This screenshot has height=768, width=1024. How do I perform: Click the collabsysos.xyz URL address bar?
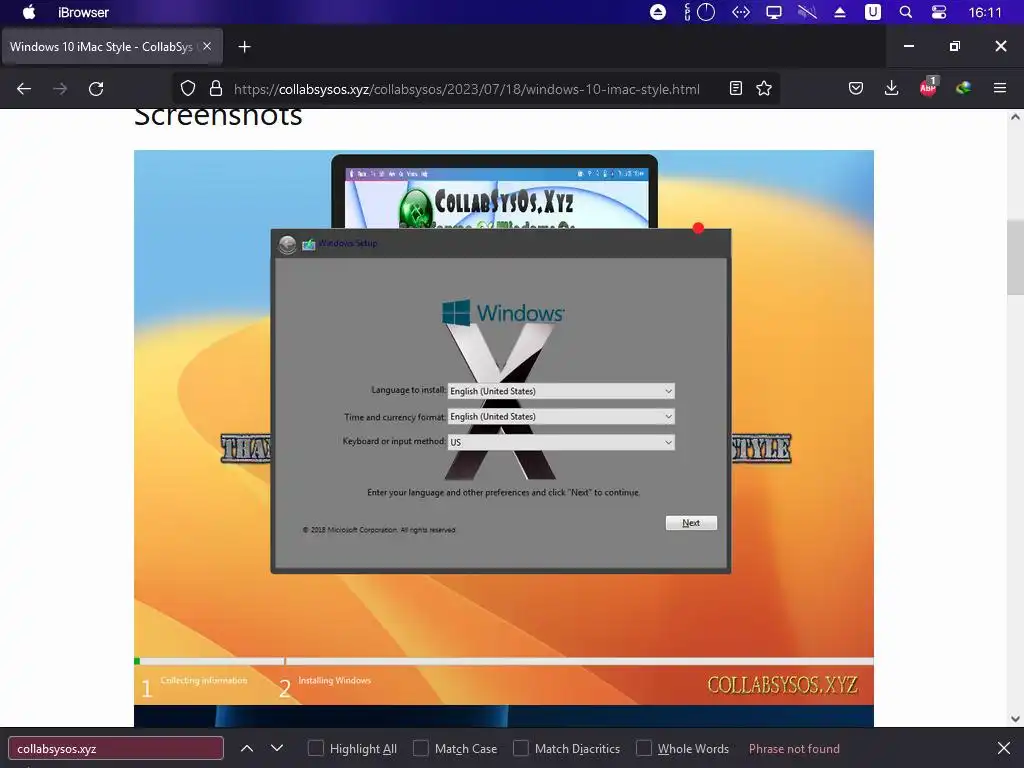tap(466, 89)
